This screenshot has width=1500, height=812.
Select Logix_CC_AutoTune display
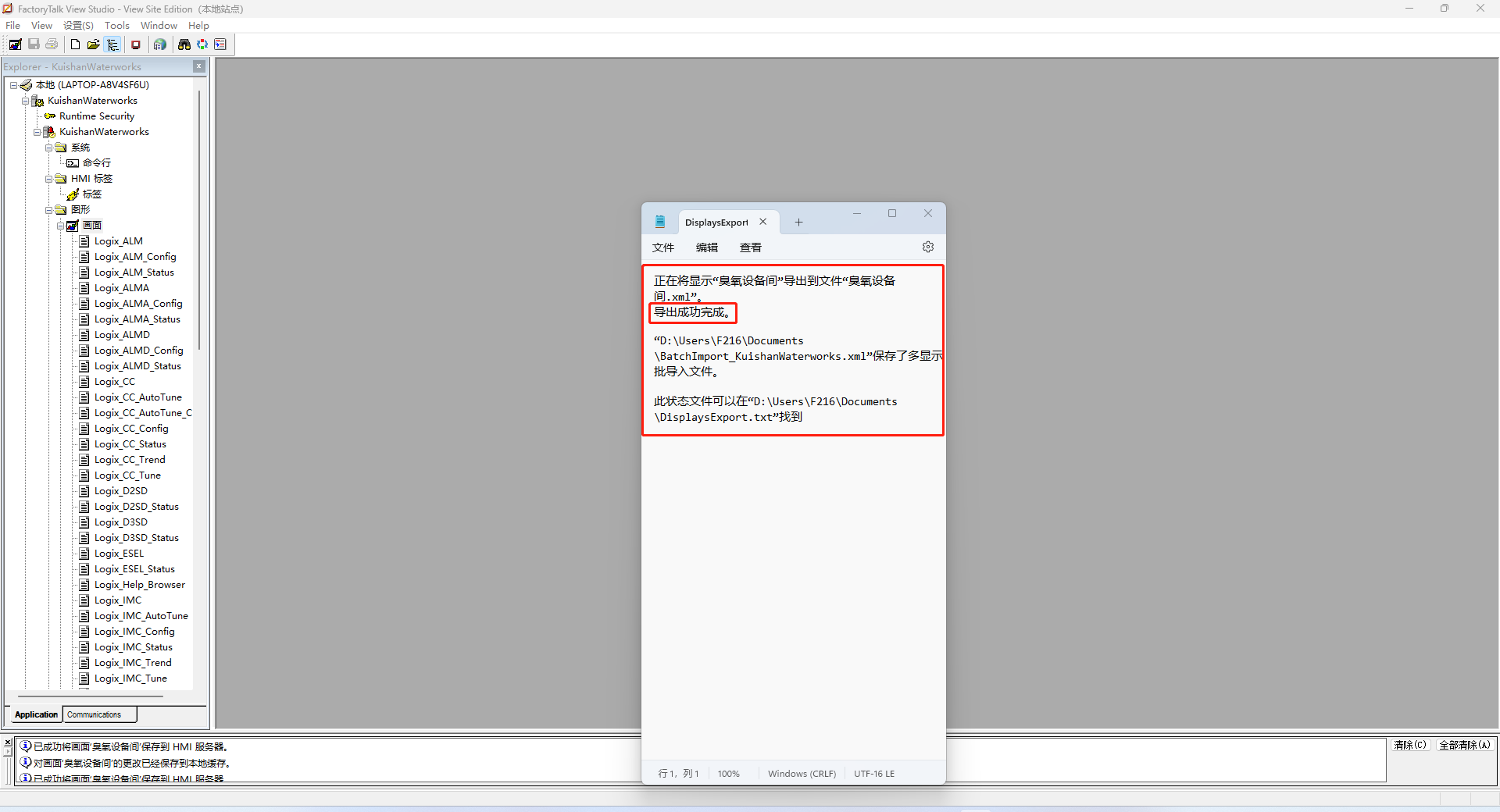[x=138, y=397]
